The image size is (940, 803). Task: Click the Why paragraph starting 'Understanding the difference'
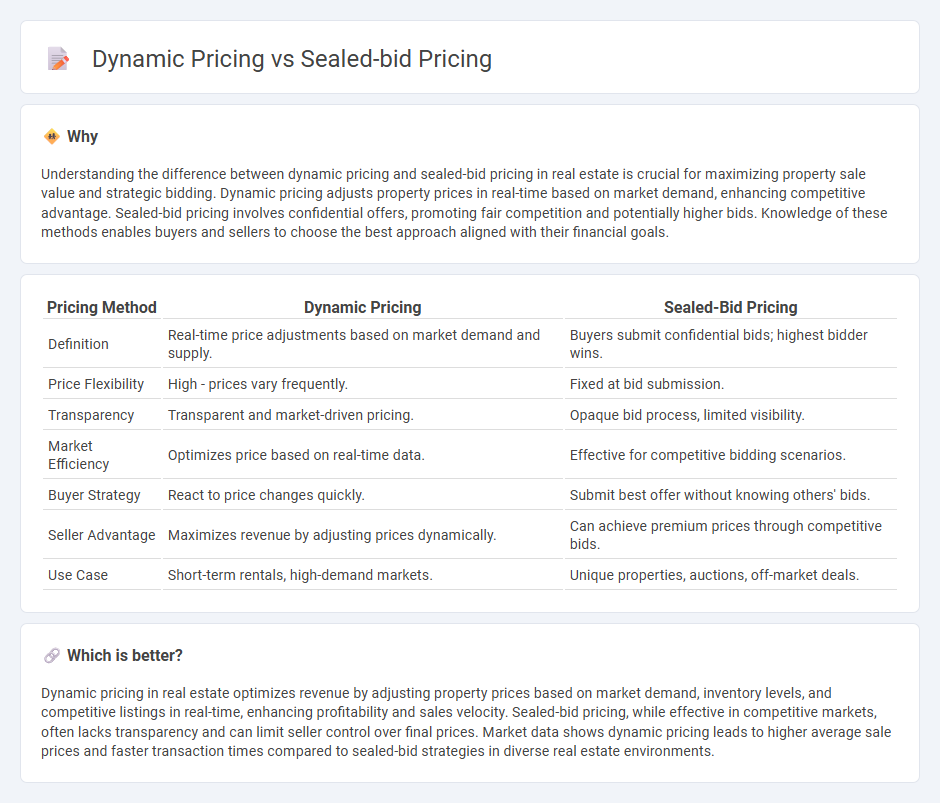465,203
